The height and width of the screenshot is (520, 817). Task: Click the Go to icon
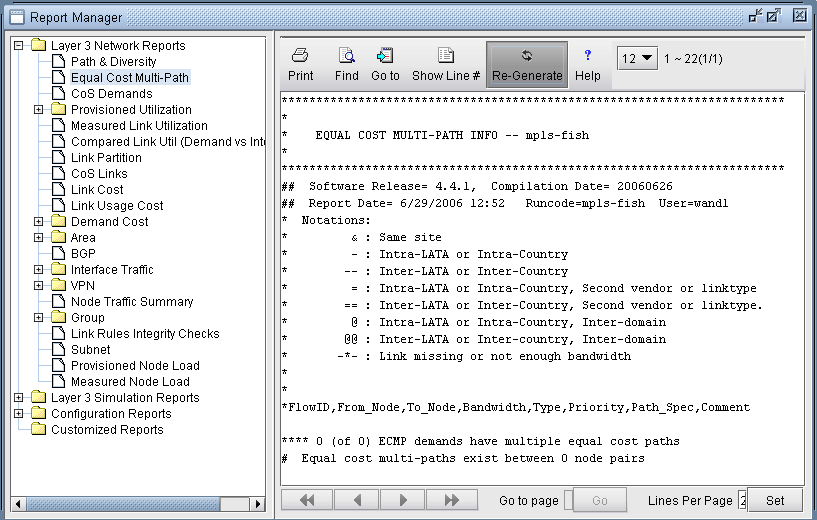(x=385, y=65)
